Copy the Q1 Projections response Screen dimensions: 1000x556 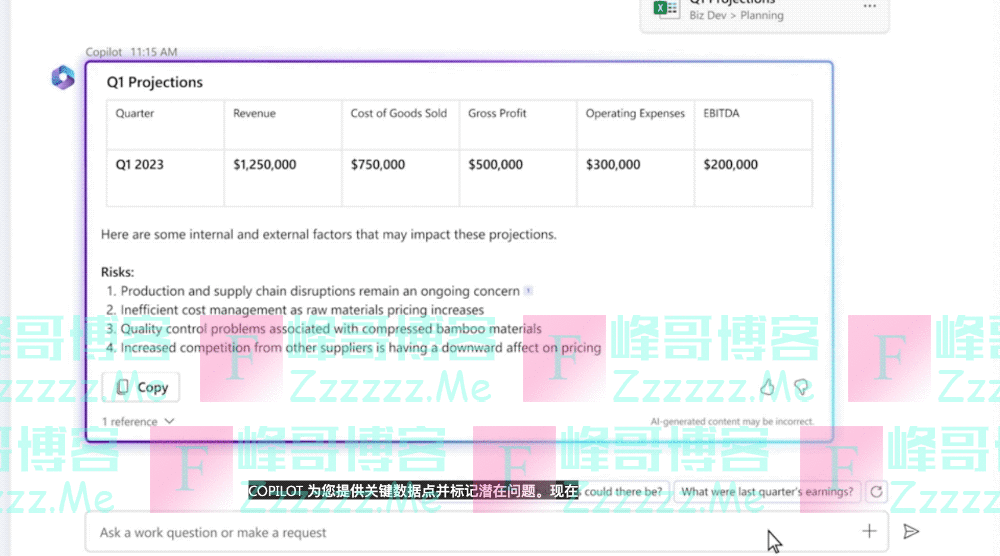141,387
